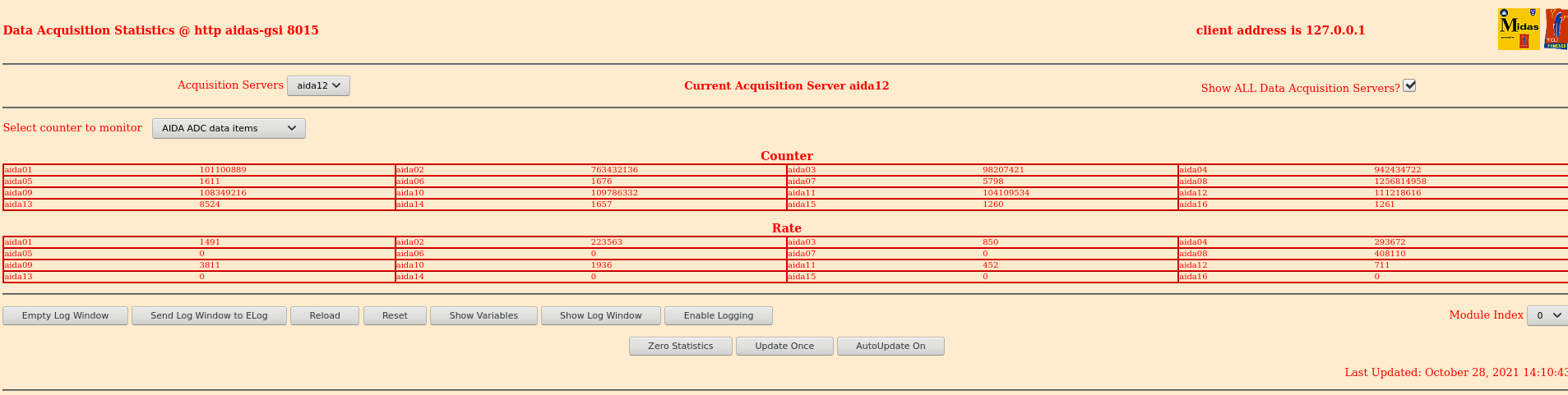
Task: Open the AIDA ADC data items dropdown
Action: (x=229, y=128)
